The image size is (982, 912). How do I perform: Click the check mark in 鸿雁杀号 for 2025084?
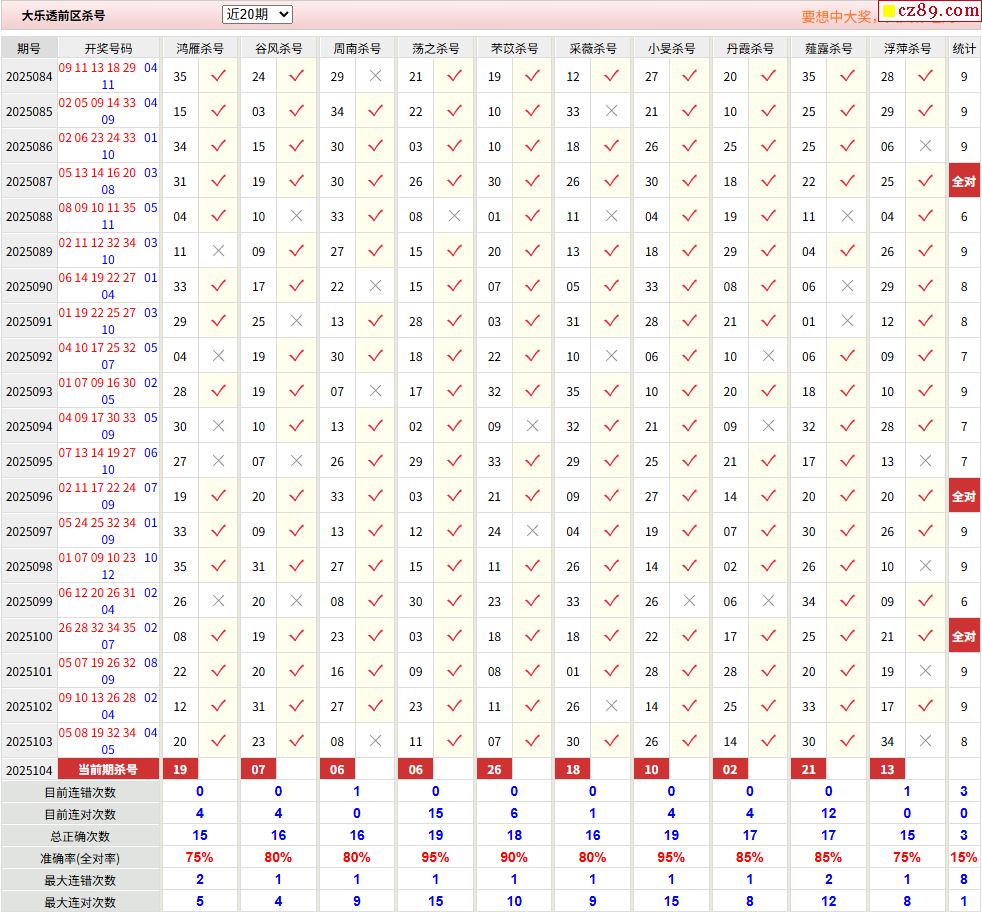tap(218, 76)
